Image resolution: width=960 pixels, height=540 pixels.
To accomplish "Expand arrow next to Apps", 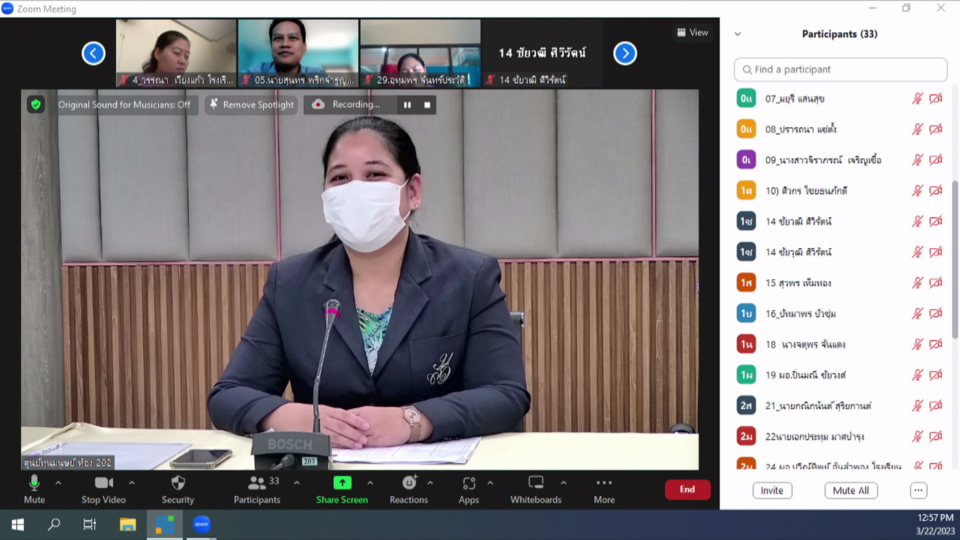I will (x=490, y=483).
